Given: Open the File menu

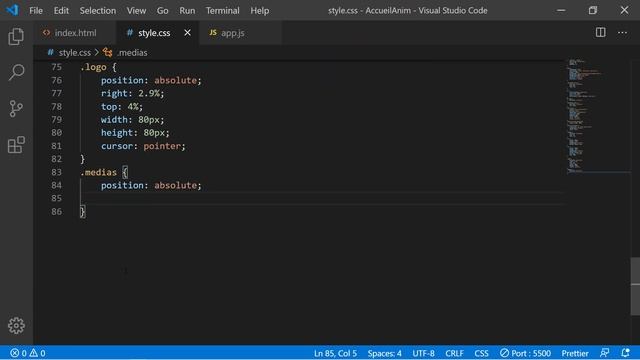Looking at the screenshot, I should pos(36,11).
